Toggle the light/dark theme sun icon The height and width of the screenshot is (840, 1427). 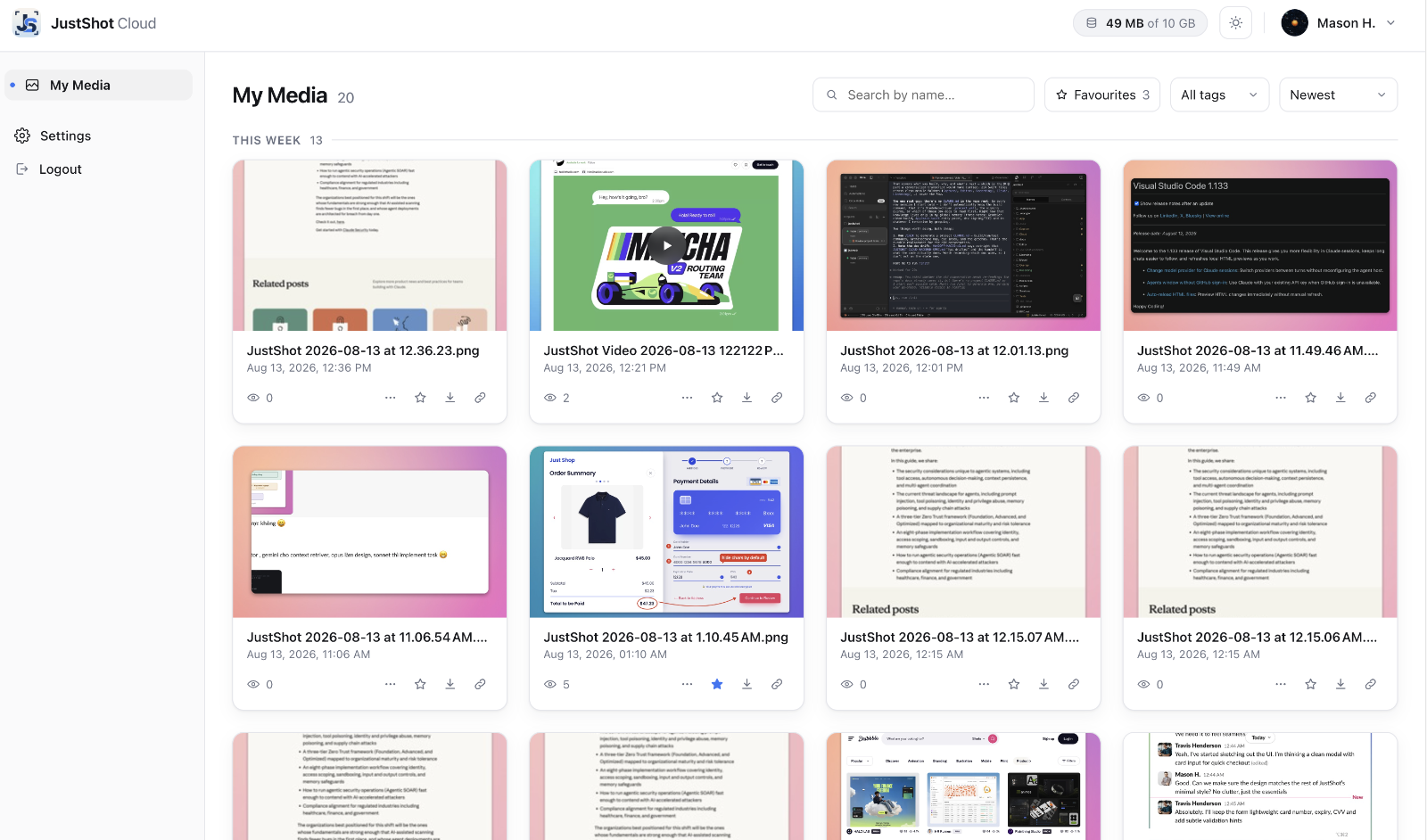coord(1235,23)
